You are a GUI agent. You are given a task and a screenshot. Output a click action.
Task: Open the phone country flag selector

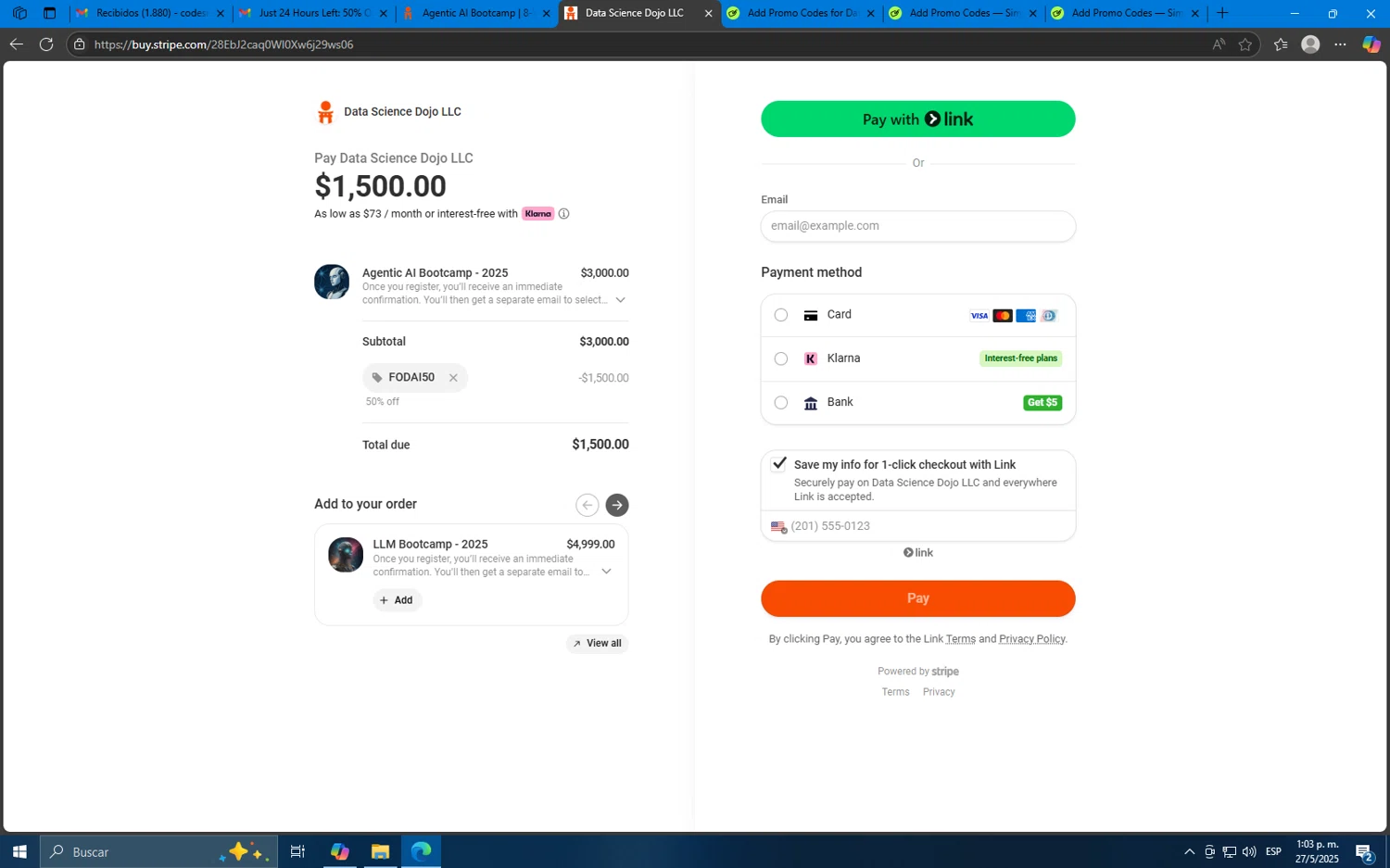(x=778, y=526)
